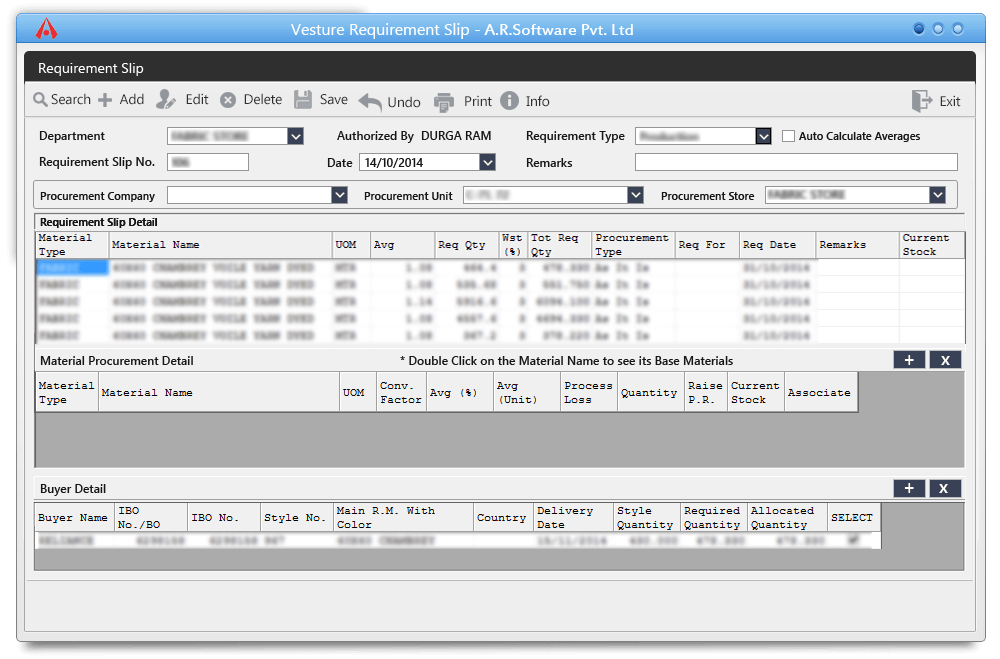Click Save label in toolbar
This screenshot has height=659, width=1000.
click(x=334, y=100)
